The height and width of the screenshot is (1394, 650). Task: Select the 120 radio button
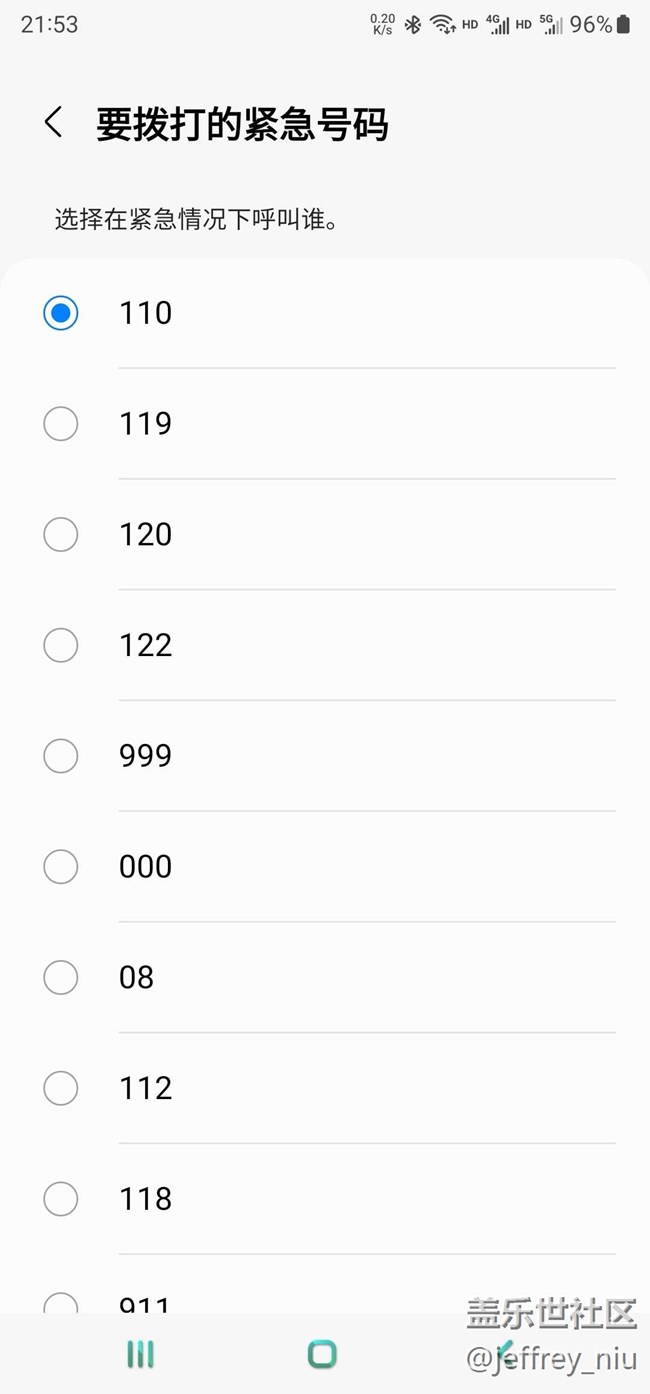pos(61,535)
